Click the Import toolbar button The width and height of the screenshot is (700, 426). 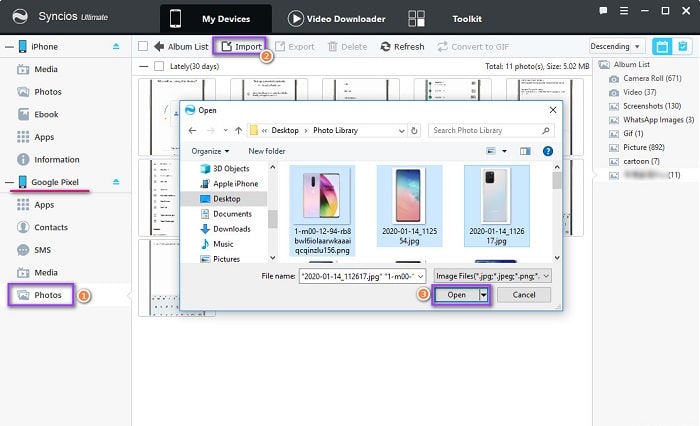[242, 46]
